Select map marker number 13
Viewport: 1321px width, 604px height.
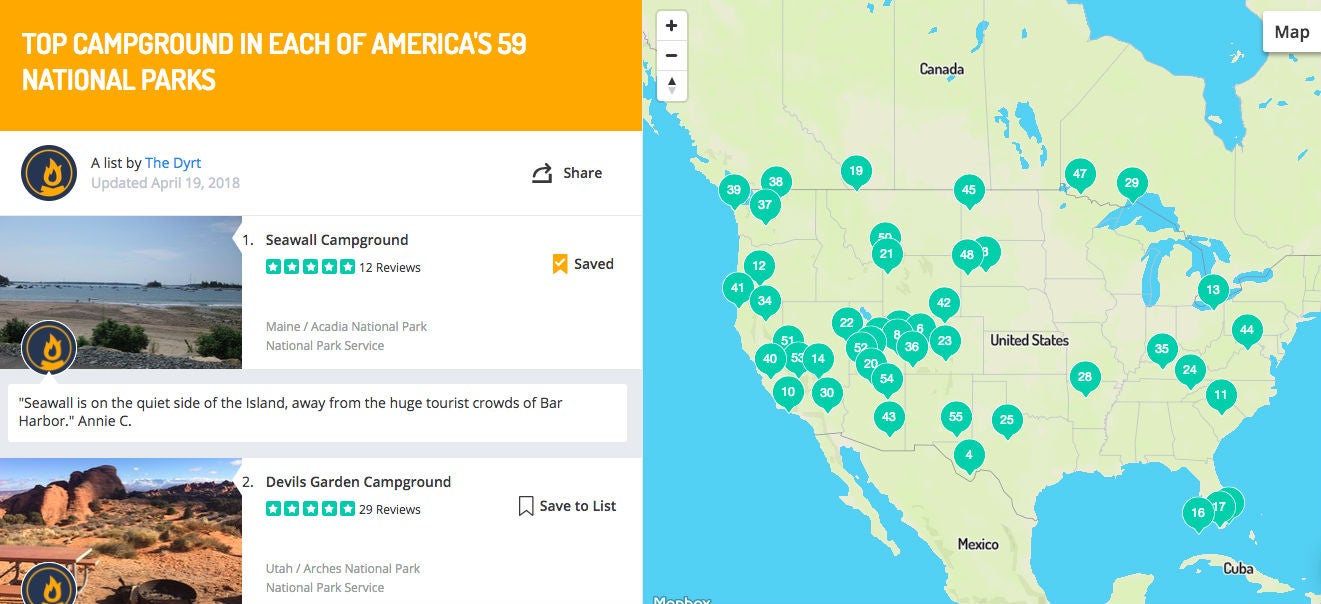(1213, 292)
